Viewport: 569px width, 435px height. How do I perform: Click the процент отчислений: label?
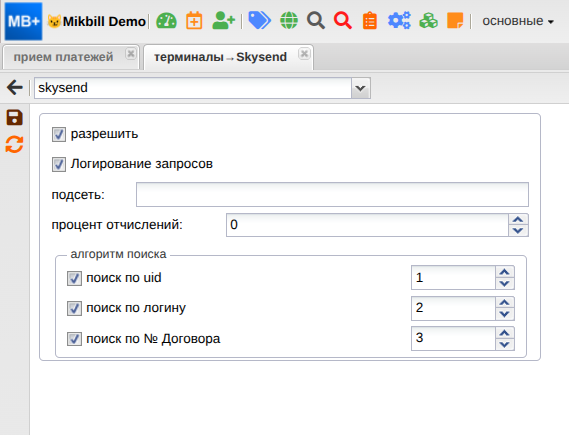coord(117,225)
